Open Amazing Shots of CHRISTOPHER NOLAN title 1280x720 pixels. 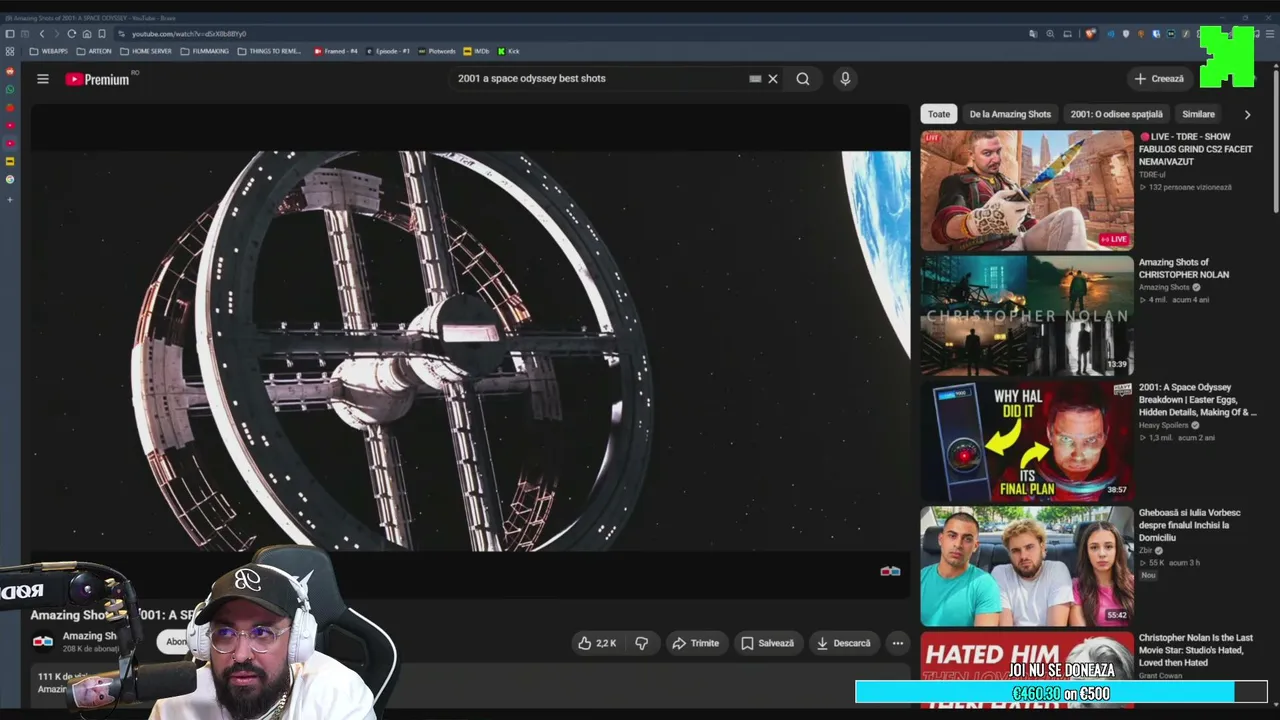click(x=1184, y=268)
